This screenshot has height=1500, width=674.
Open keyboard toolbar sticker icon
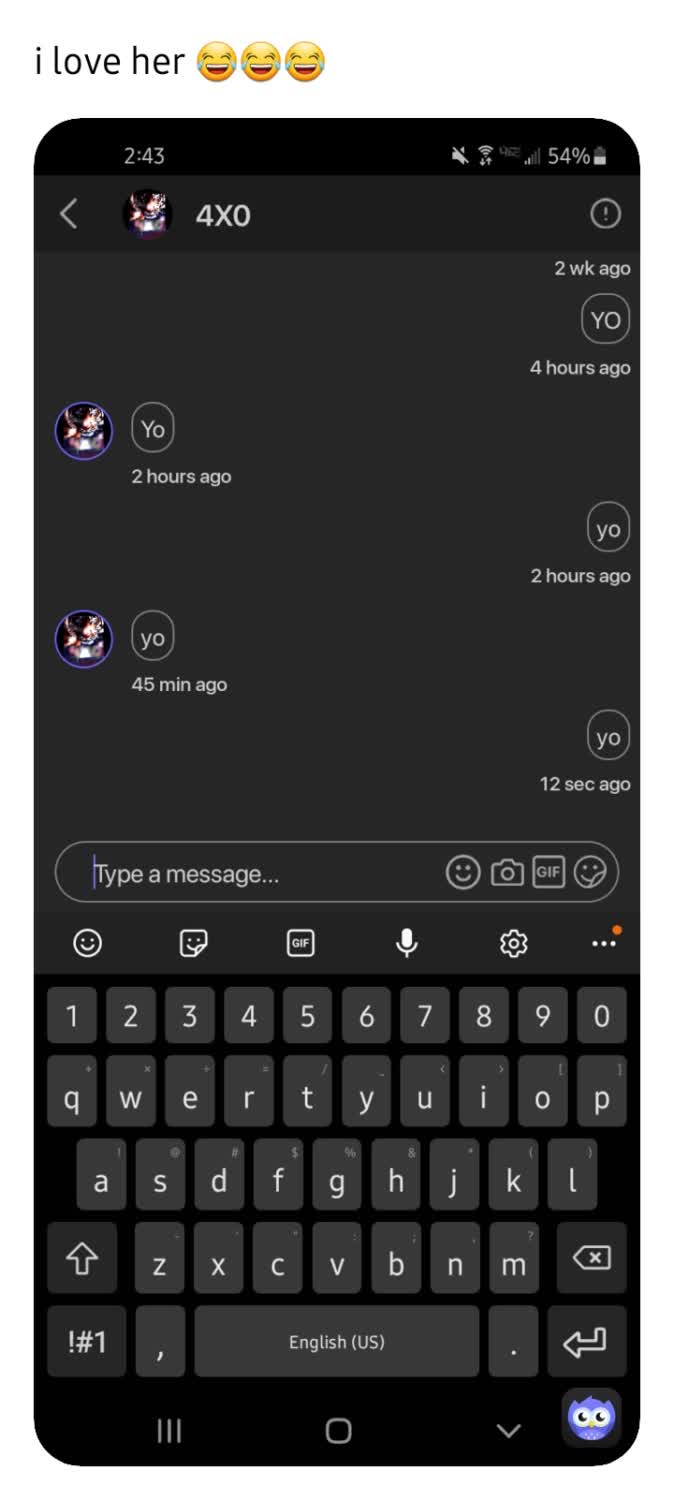[193, 942]
